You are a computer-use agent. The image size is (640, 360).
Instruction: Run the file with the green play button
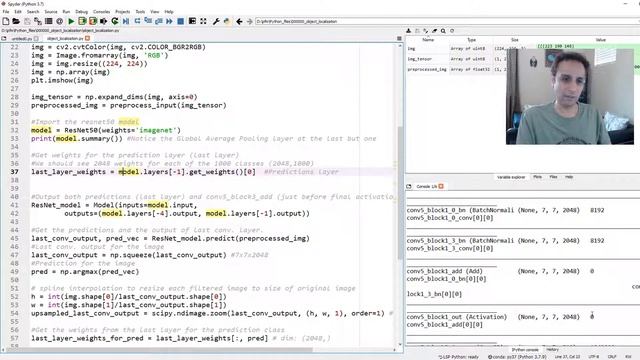tap(71, 21)
